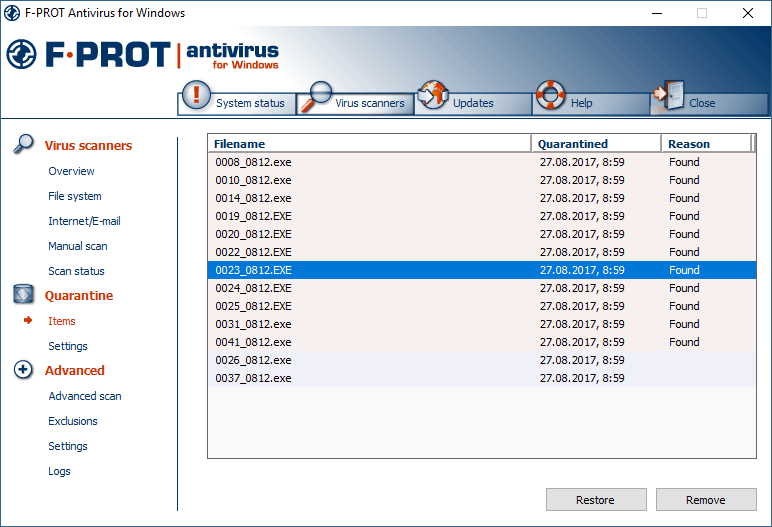Click the Virus scanners magnifying glass tab icon
Viewport: 772px width, 527px height.
(316, 96)
